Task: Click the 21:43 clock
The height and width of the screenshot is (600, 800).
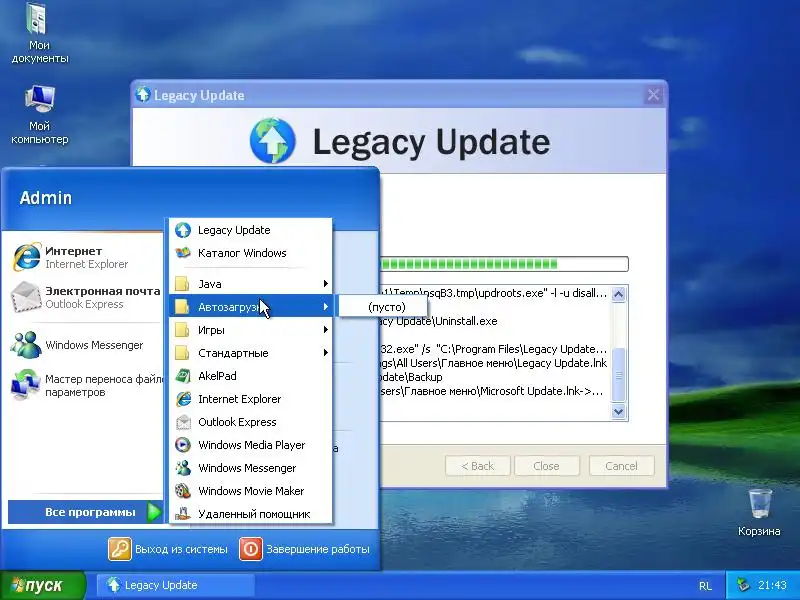Action: pos(772,585)
